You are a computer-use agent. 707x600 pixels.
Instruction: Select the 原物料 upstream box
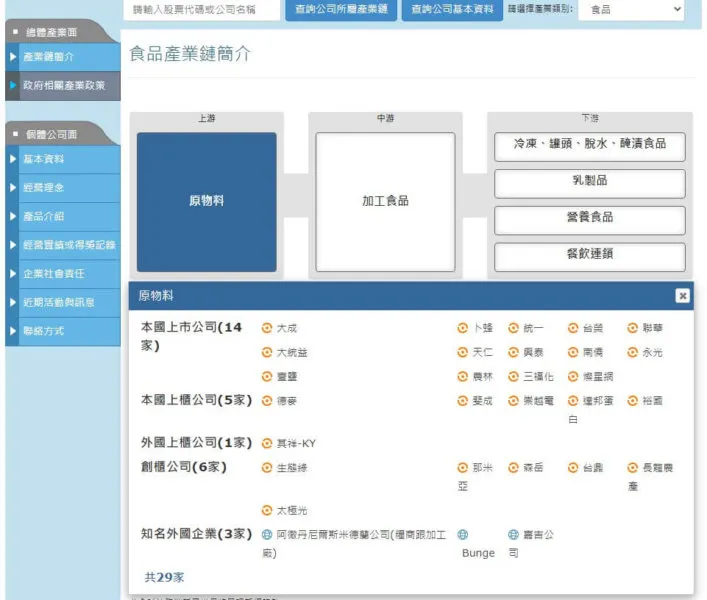207,202
